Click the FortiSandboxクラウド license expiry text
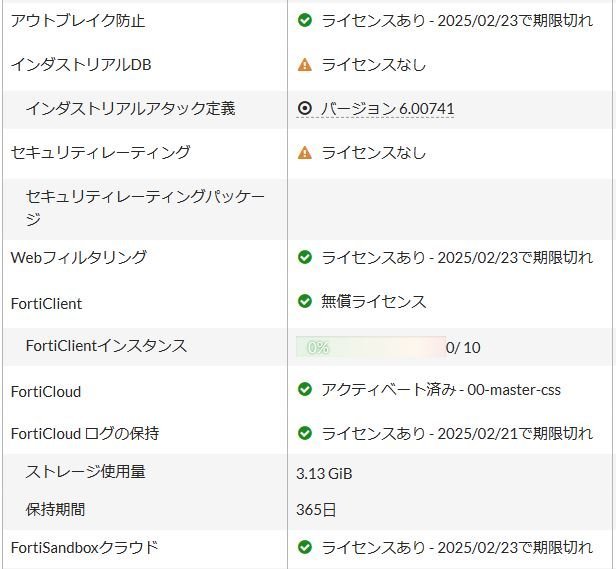616x569 pixels. [457, 547]
